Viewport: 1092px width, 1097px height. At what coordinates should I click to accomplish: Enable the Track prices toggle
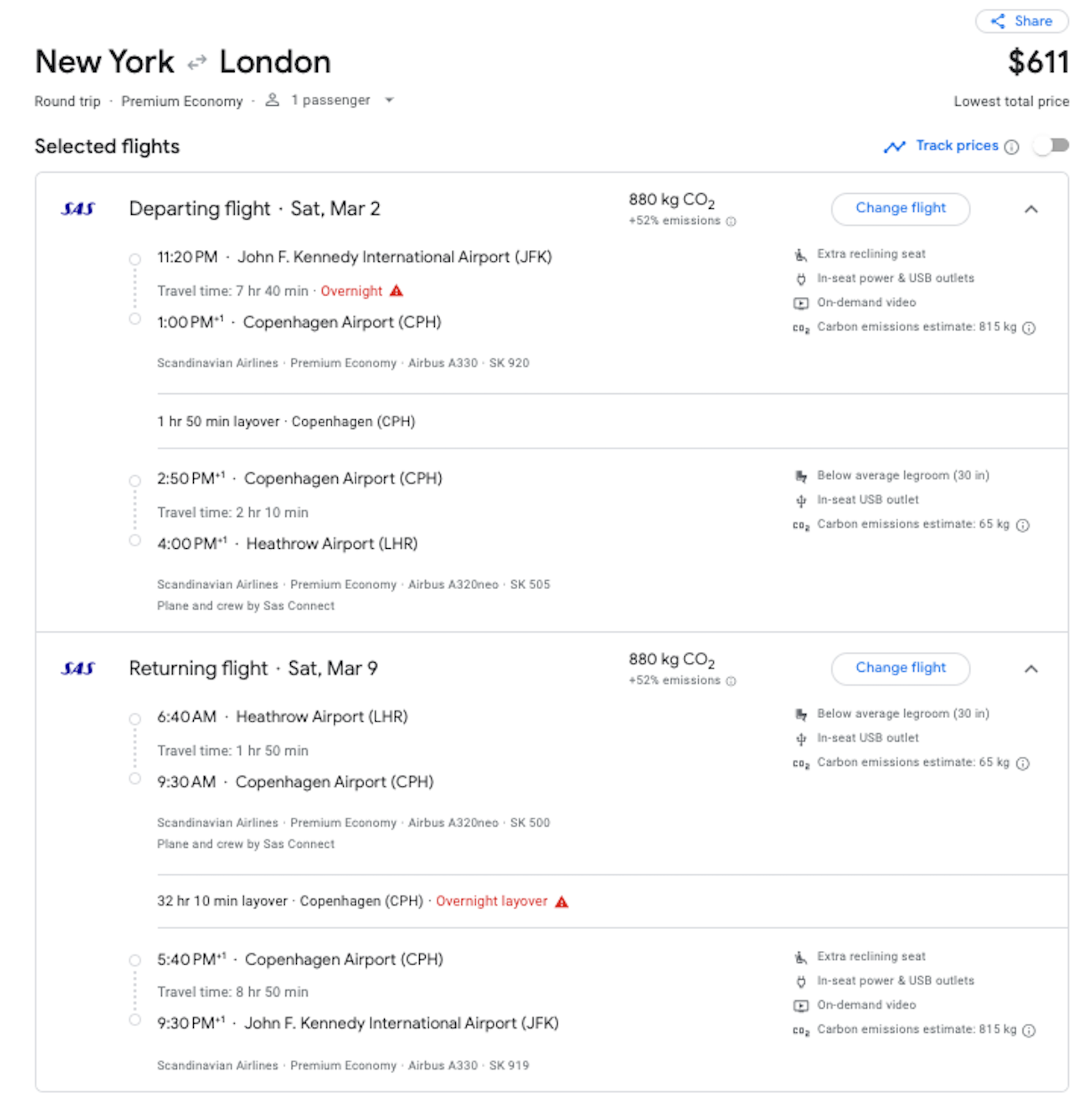coord(1052,145)
